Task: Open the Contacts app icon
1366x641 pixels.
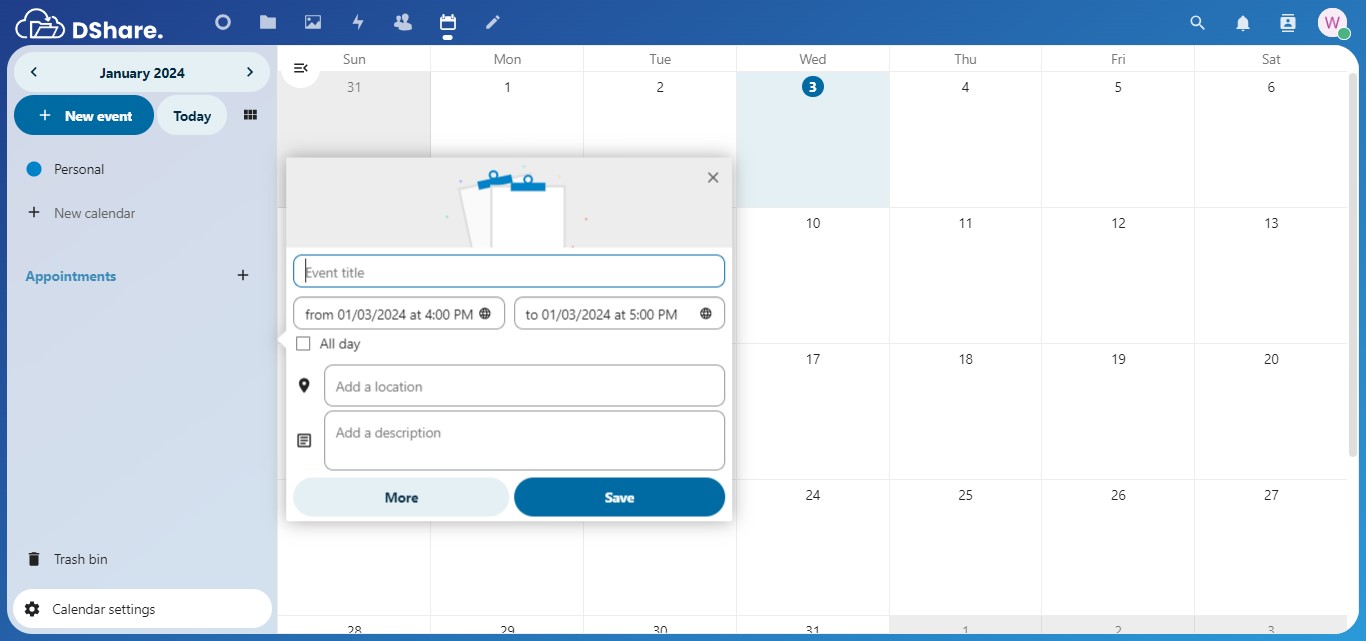Action: (403, 22)
